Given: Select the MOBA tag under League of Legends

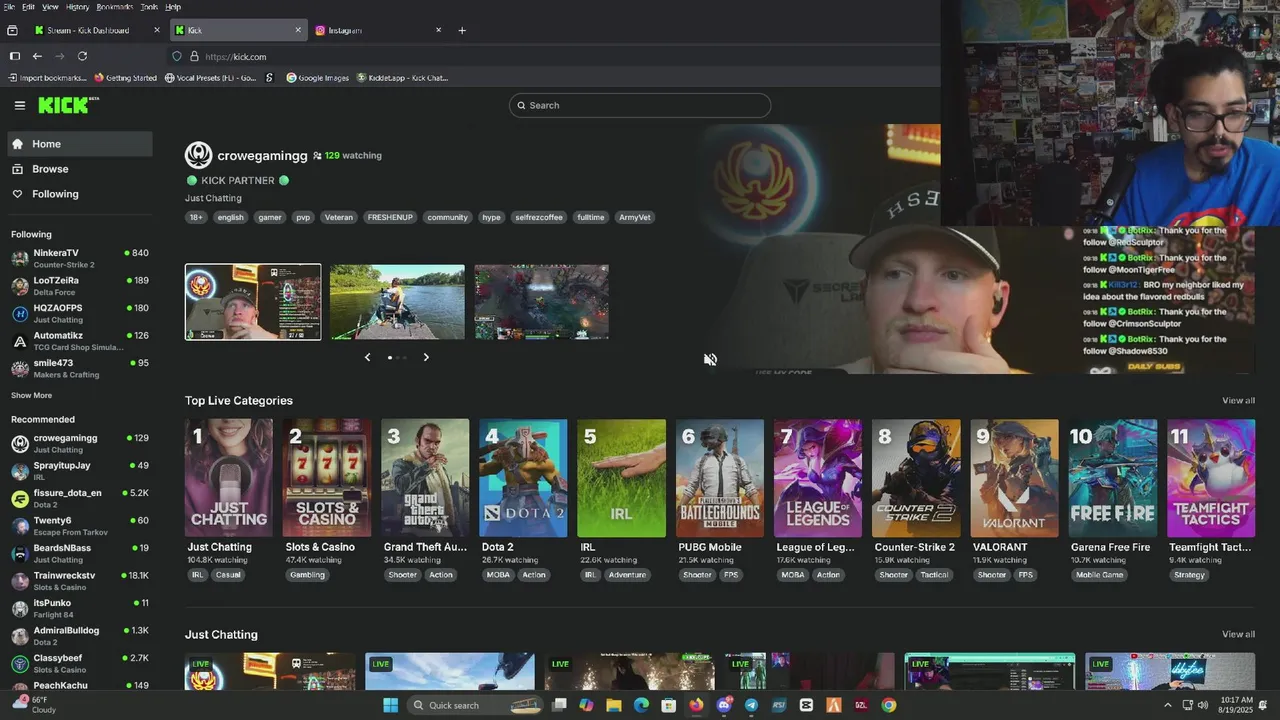Looking at the screenshot, I should (793, 575).
